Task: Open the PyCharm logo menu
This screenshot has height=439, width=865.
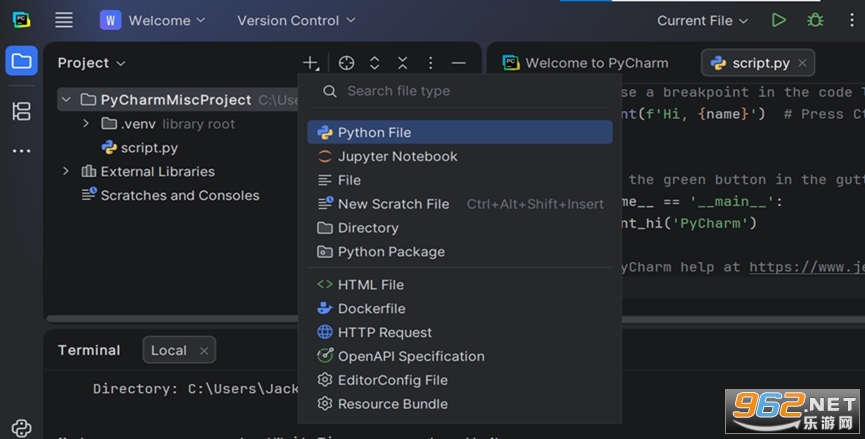Action: pyautogui.click(x=22, y=20)
